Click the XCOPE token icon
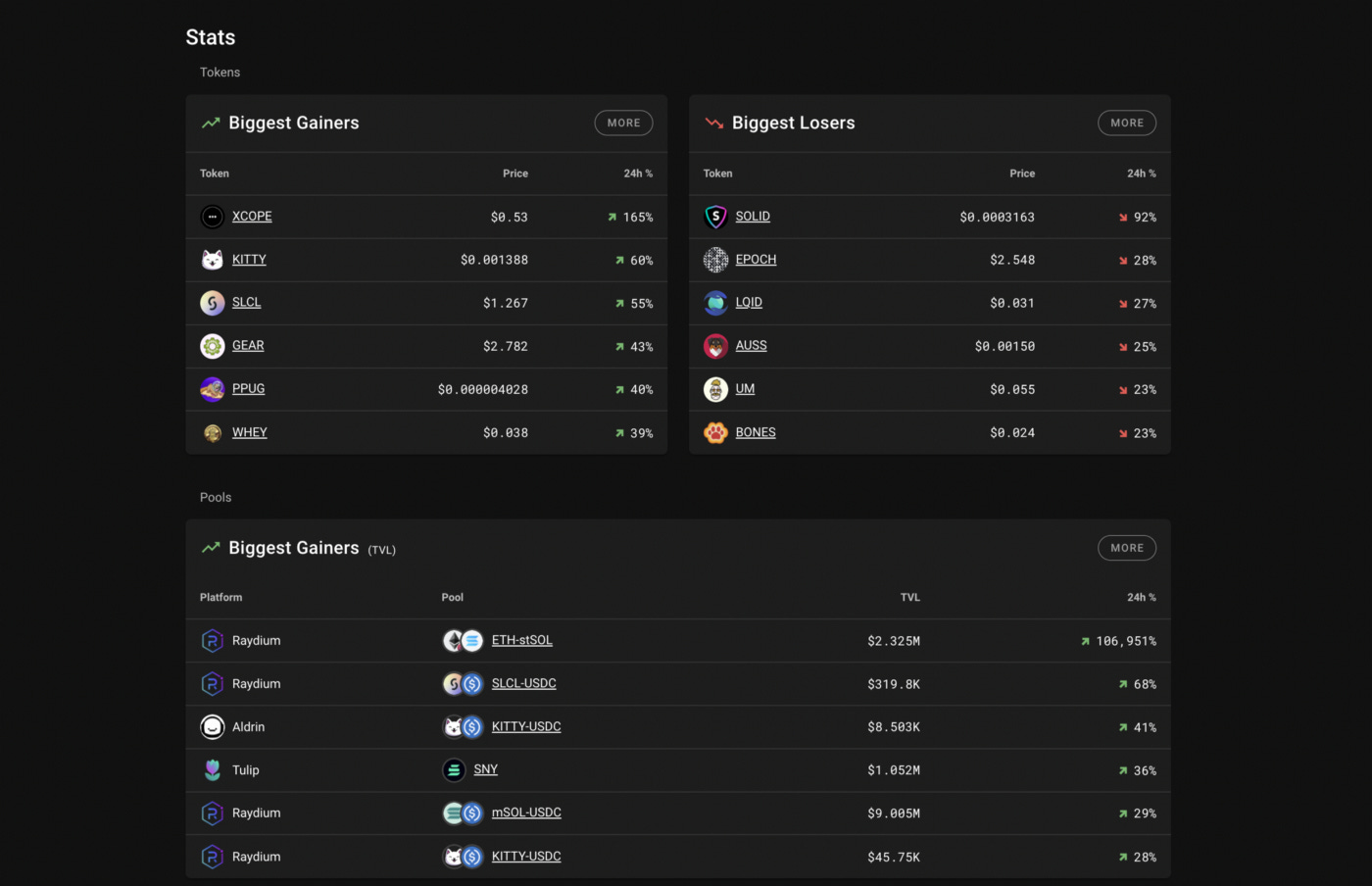This screenshot has height=886, width=1372. click(212, 217)
